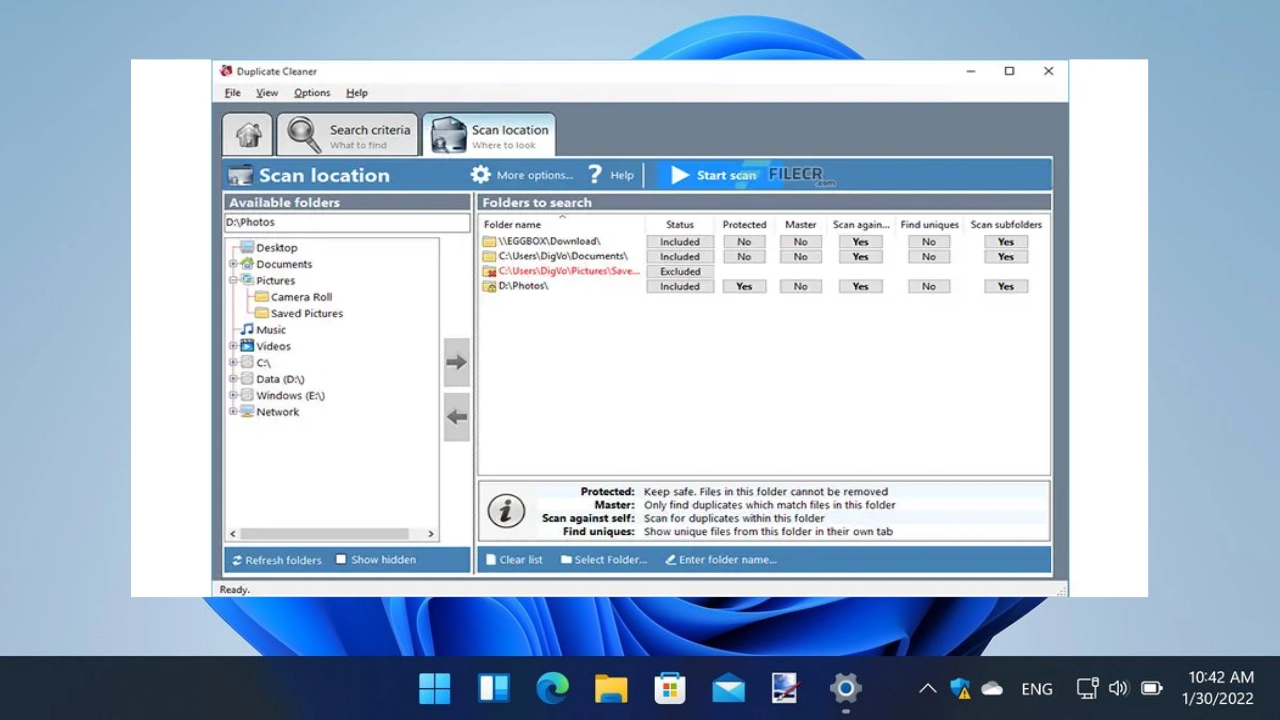Screen dimensions: 1280x720
Task: Expand the C:\ drive tree node
Action: (233, 362)
